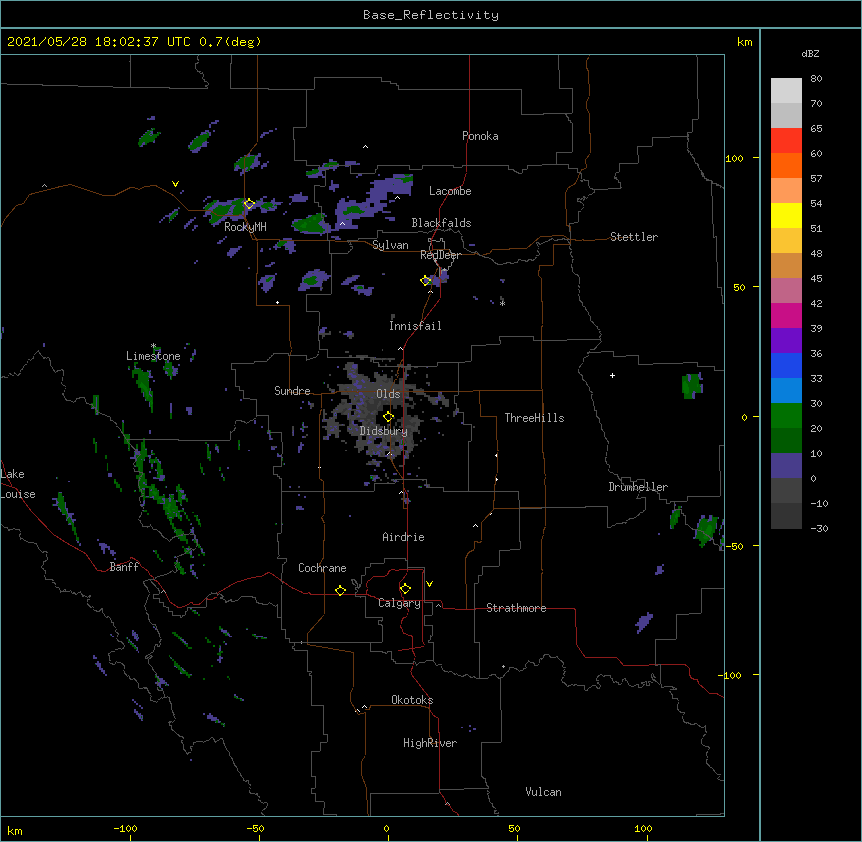
Task: Click the white asterisk east of RedDeer
Action: pos(502,303)
